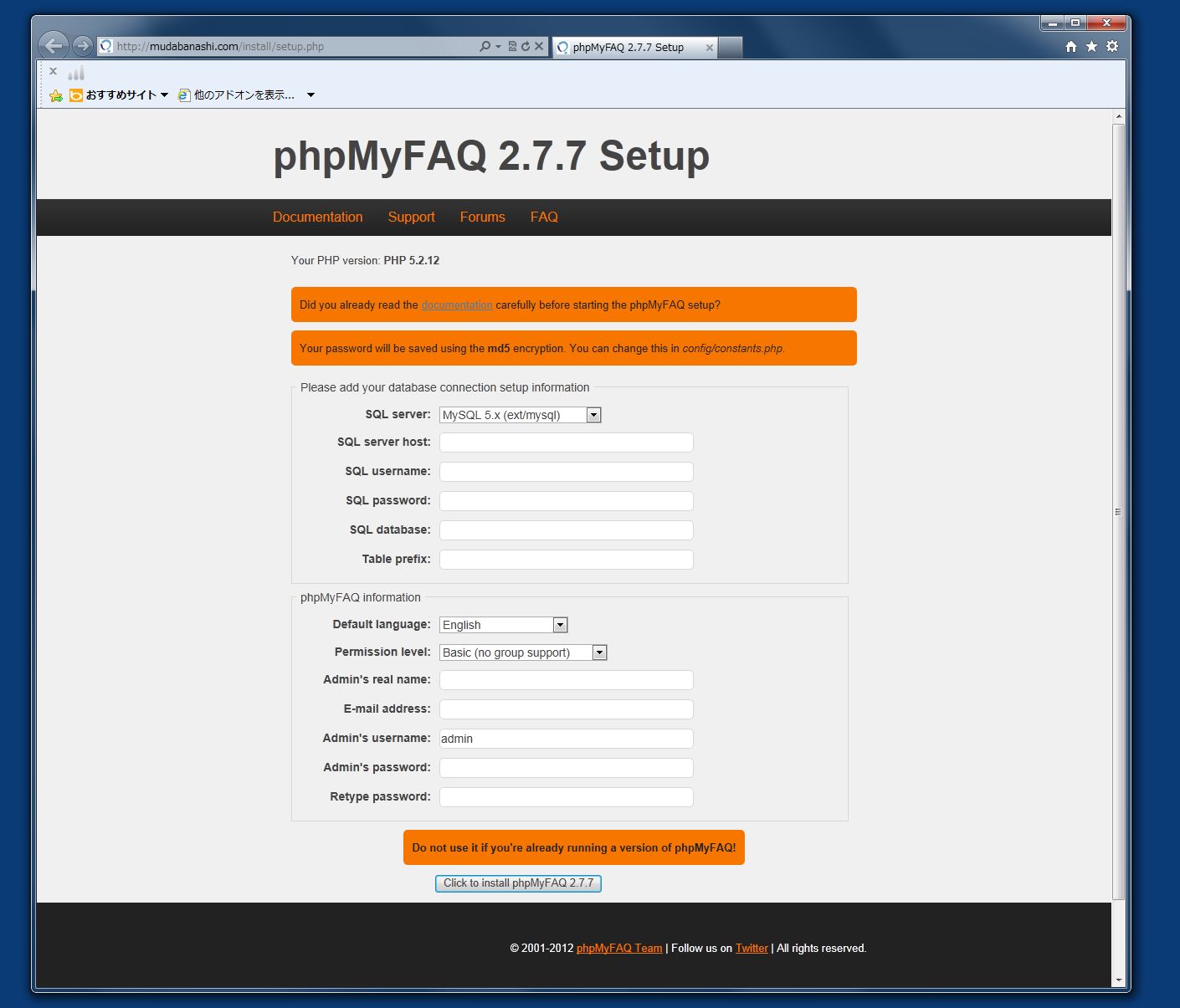Viewport: 1180px width, 1008px height.
Task: Click the PHP 5.2.12 version text
Action: coord(412,261)
